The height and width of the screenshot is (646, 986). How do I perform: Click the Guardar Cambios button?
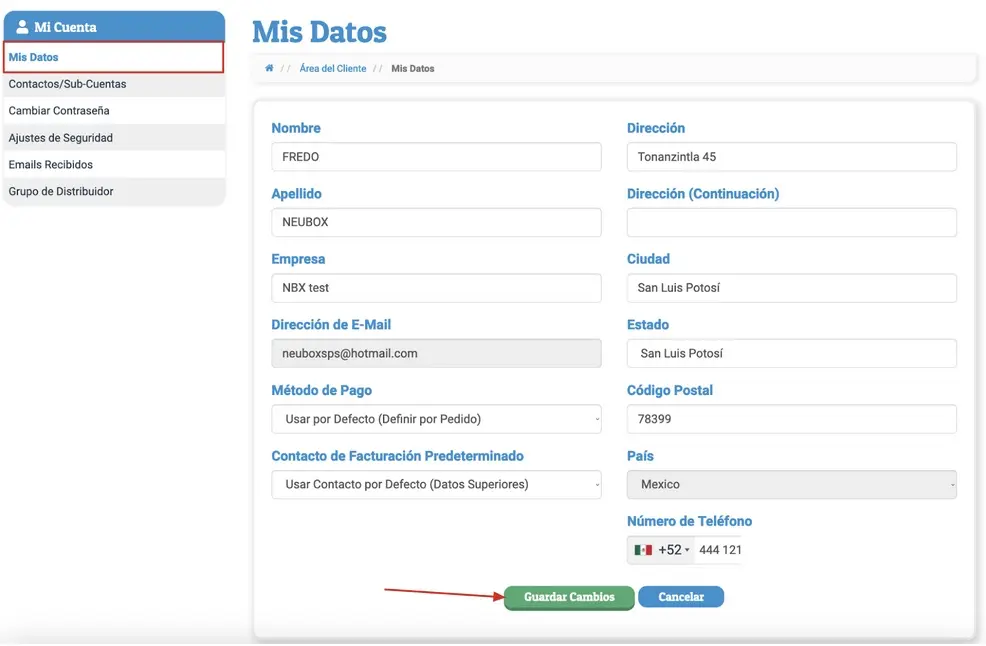click(569, 597)
